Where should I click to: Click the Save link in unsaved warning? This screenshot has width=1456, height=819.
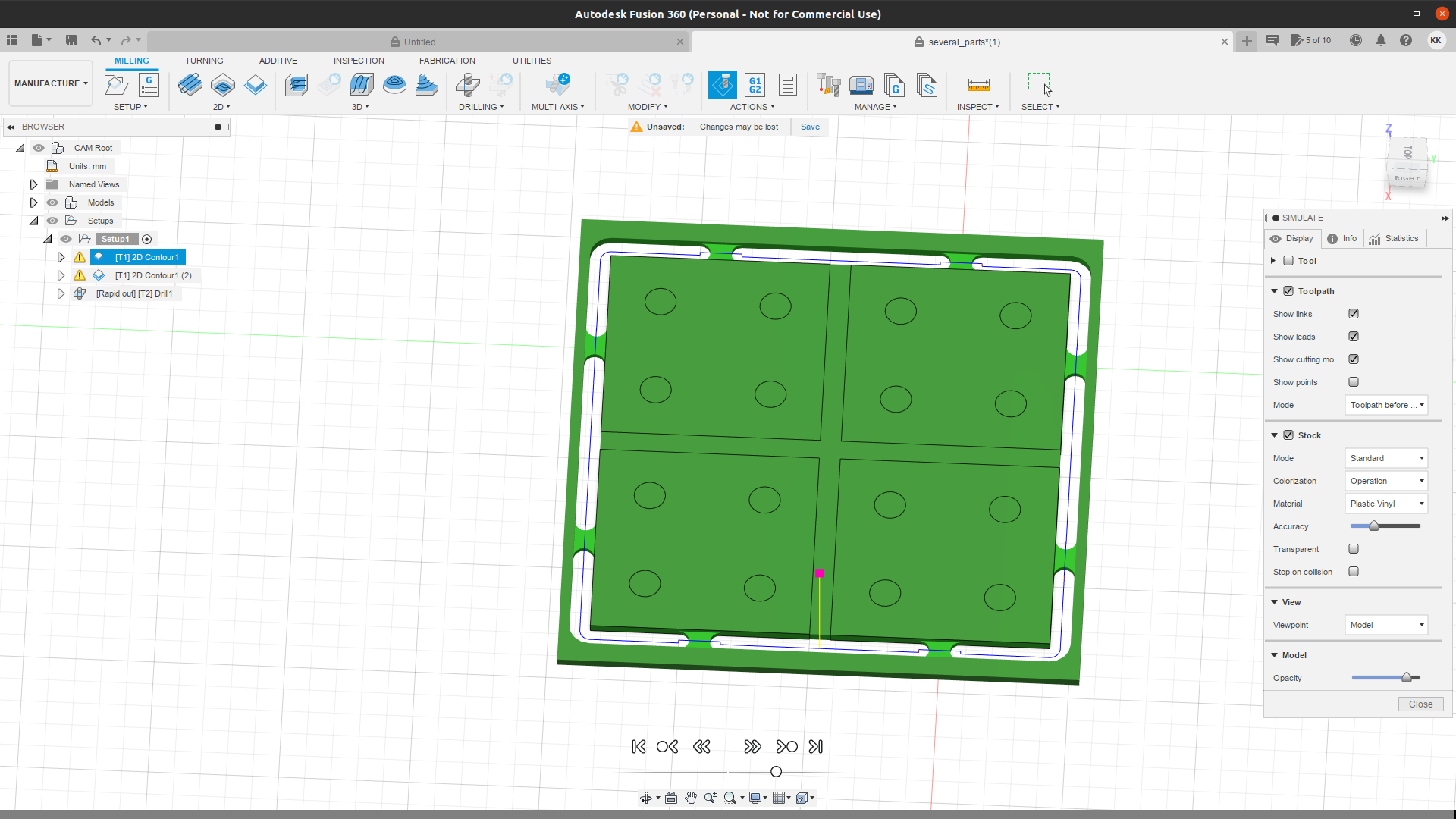[x=810, y=127]
